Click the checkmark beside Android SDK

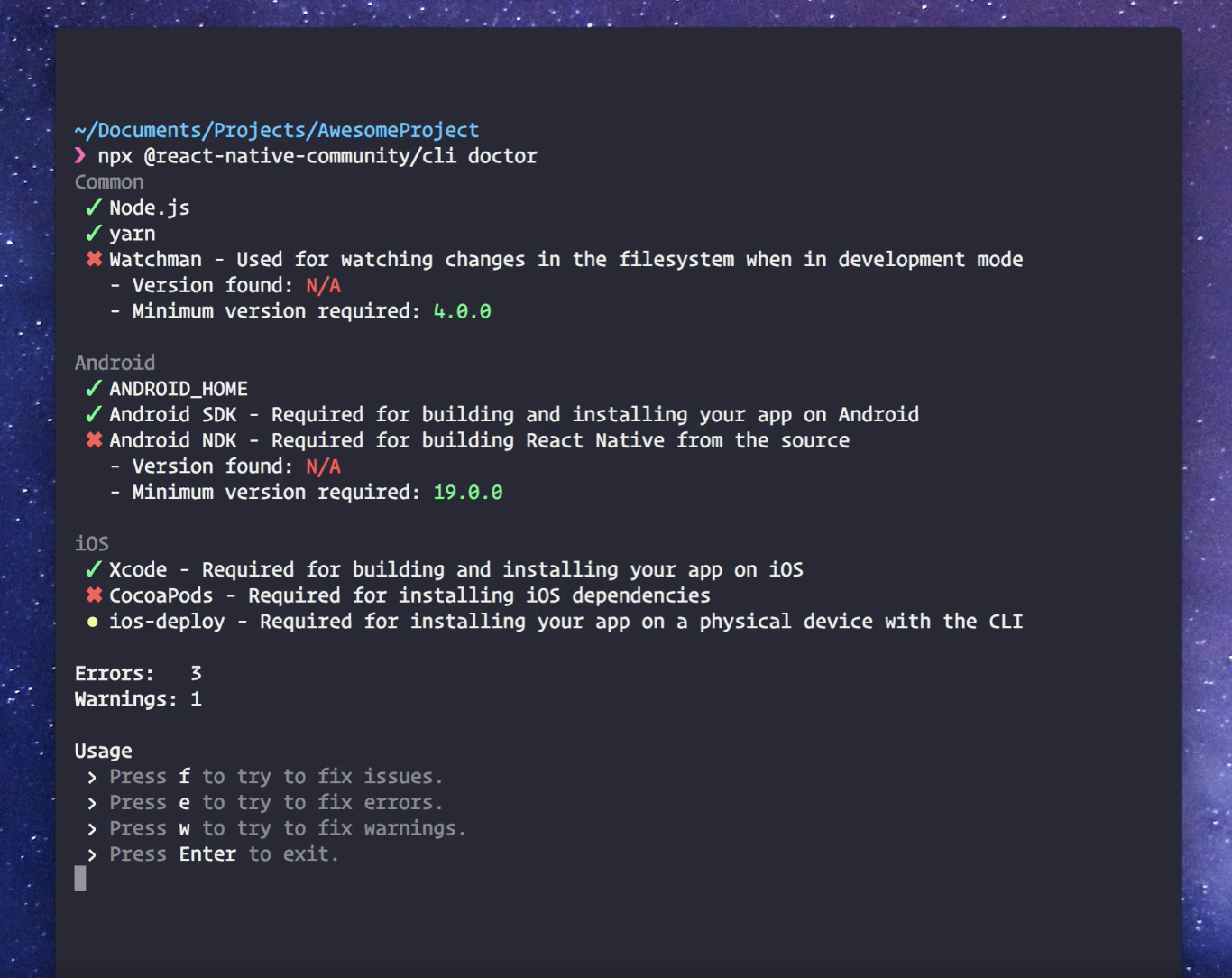94,414
